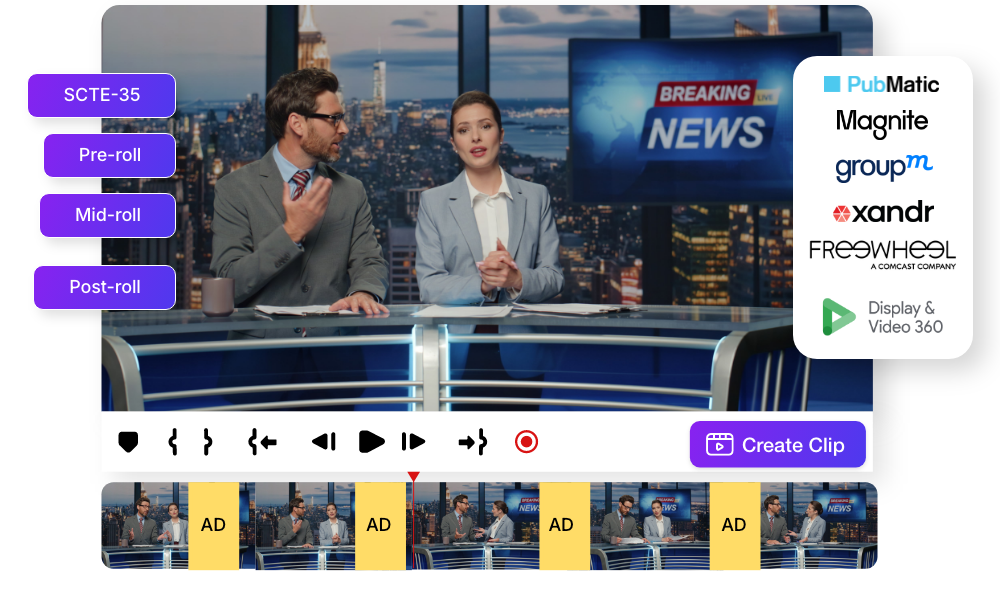Choose the Mid-roll ad option
The image size is (1000, 600).
point(108,216)
